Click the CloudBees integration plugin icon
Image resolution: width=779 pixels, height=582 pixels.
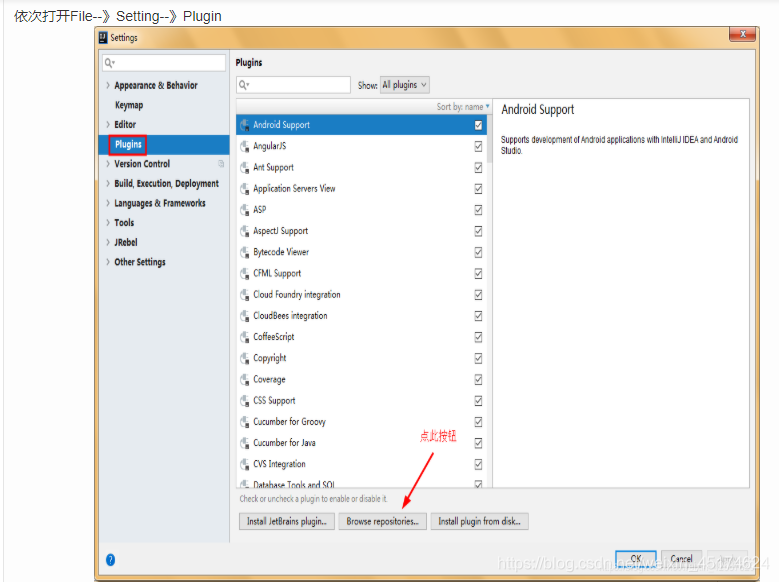[245, 316]
